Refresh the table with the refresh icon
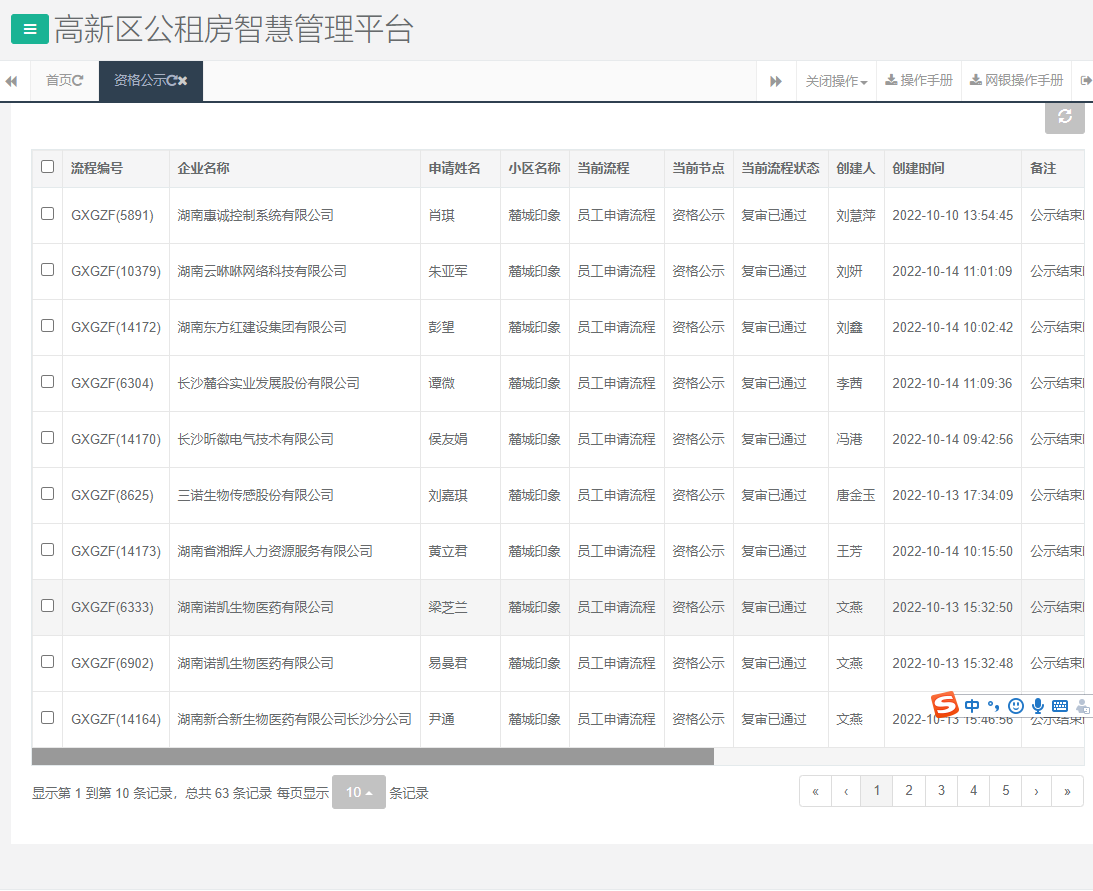This screenshot has height=891, width=1093. [1064, 117]
